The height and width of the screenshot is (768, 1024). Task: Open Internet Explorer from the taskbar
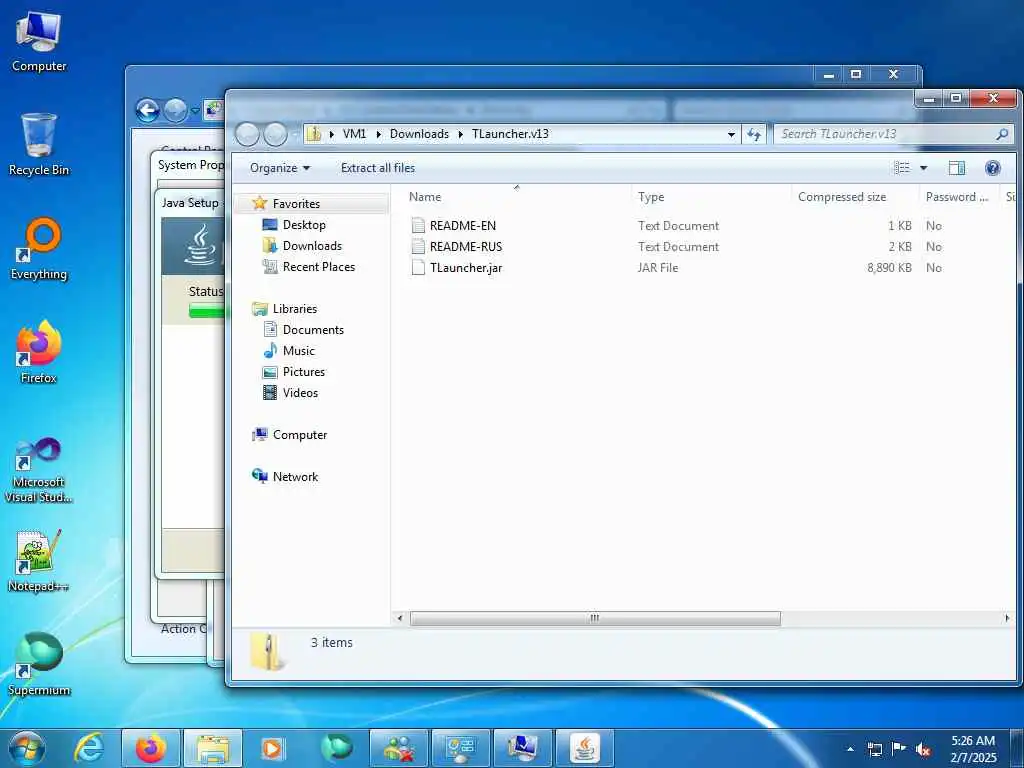(x=89, y=748)
